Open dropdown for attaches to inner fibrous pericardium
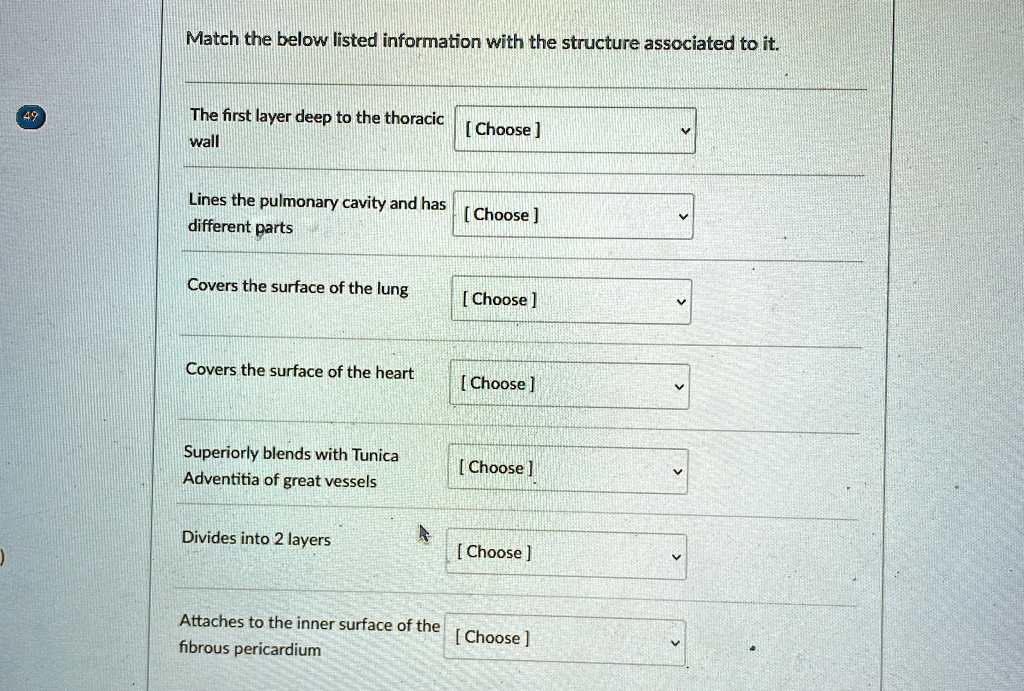 [565, 641]
